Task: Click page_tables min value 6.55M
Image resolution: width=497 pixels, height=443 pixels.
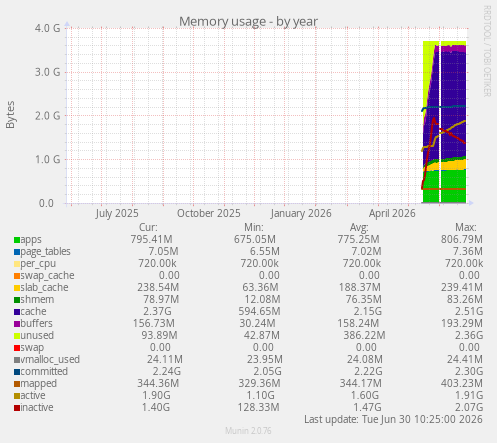Action: pyautogui.click(x=265, y=252)
